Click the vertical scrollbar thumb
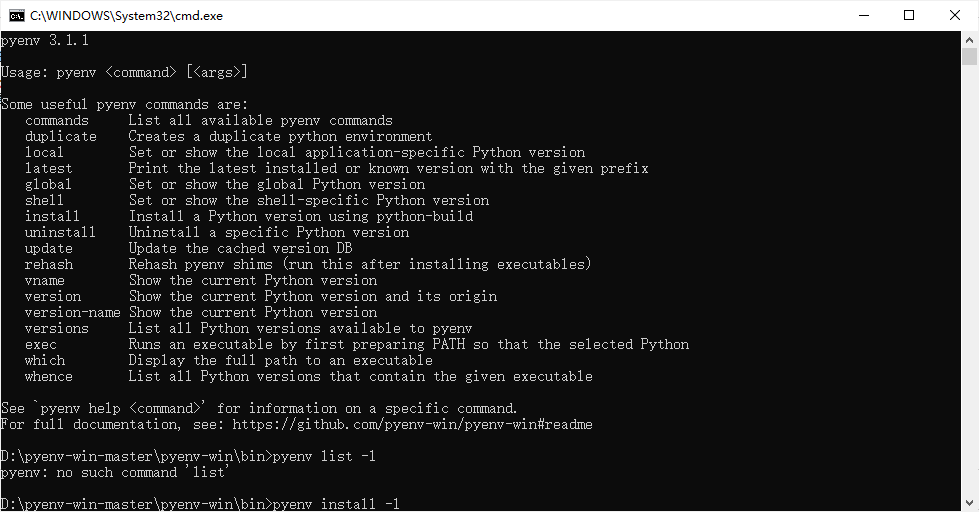This screenshot has height=512, width=979. 970,58
